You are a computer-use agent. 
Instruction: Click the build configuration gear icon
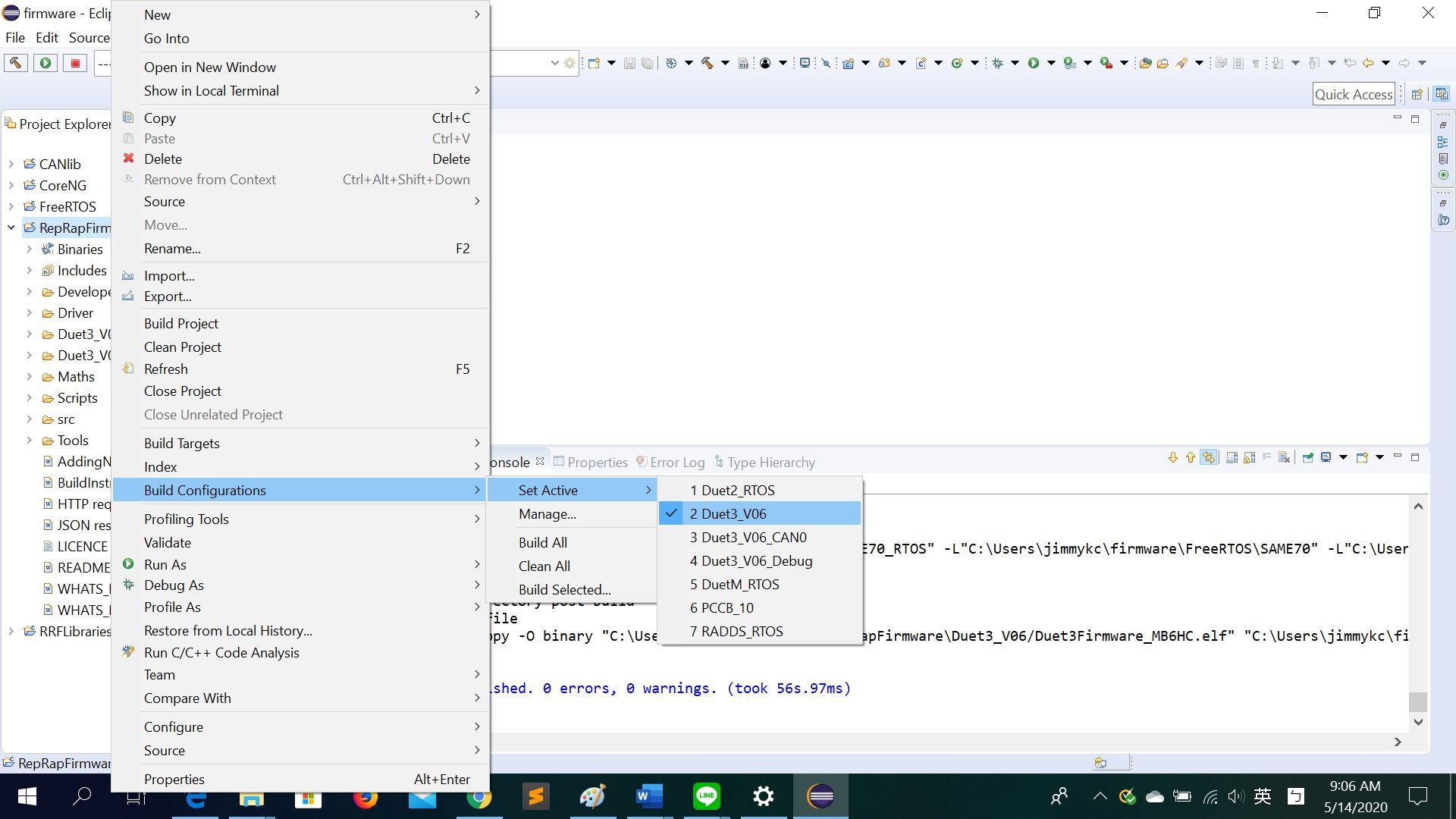tap(570, 64)
